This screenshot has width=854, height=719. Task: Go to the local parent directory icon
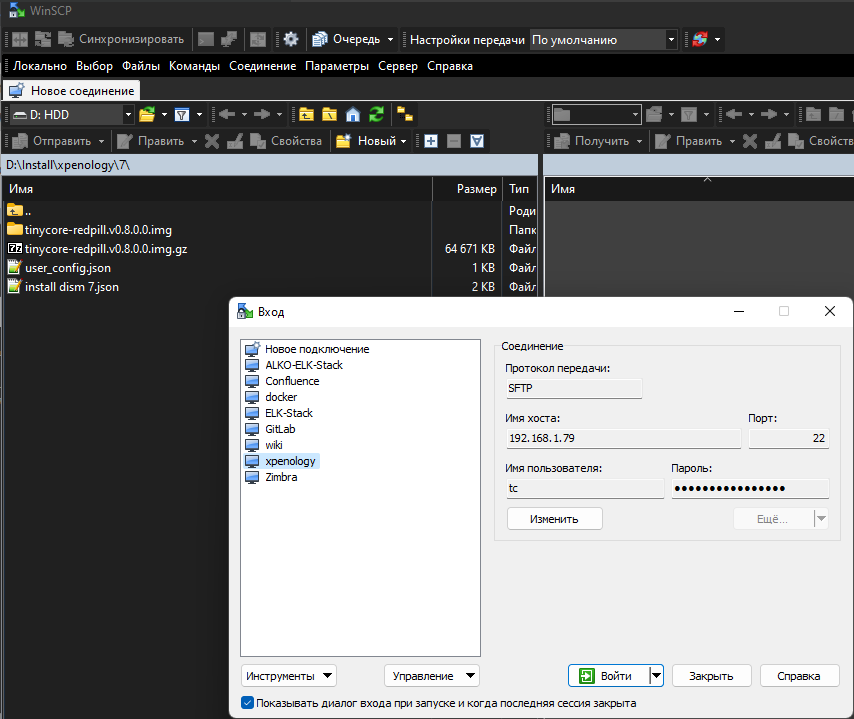tap(306, 115)
